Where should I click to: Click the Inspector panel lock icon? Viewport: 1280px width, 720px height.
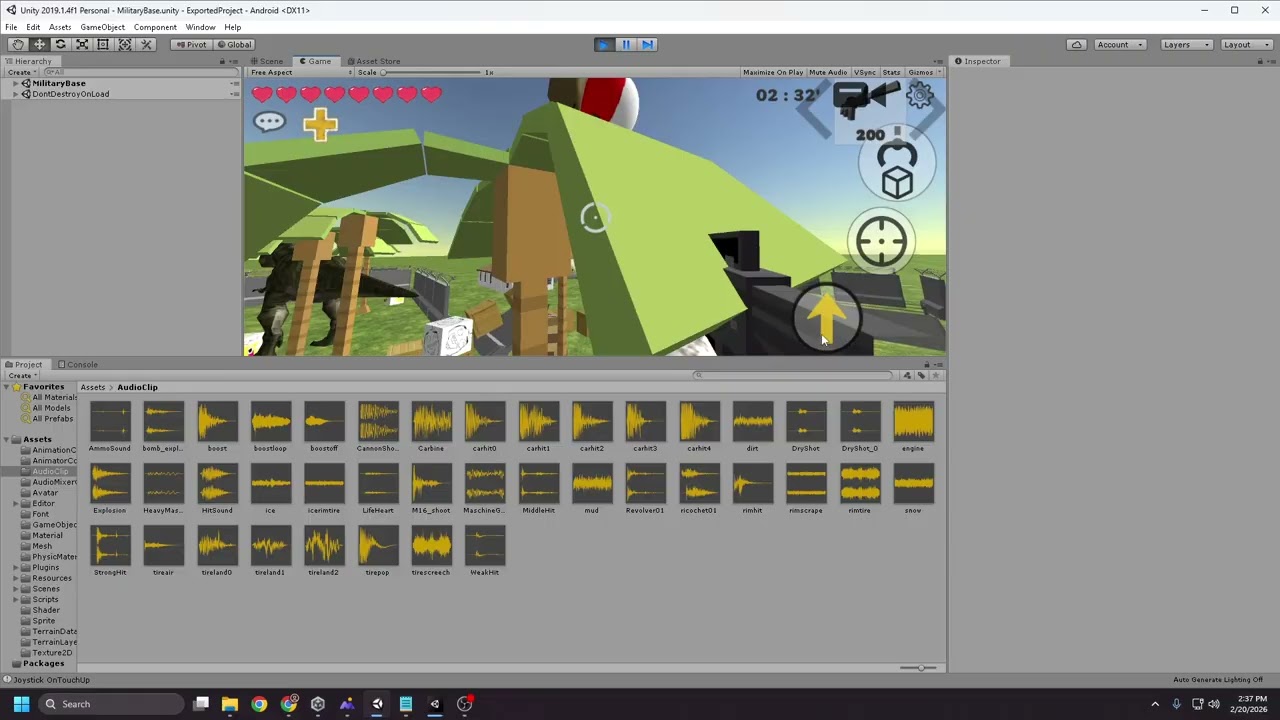tap(1259, 62)
